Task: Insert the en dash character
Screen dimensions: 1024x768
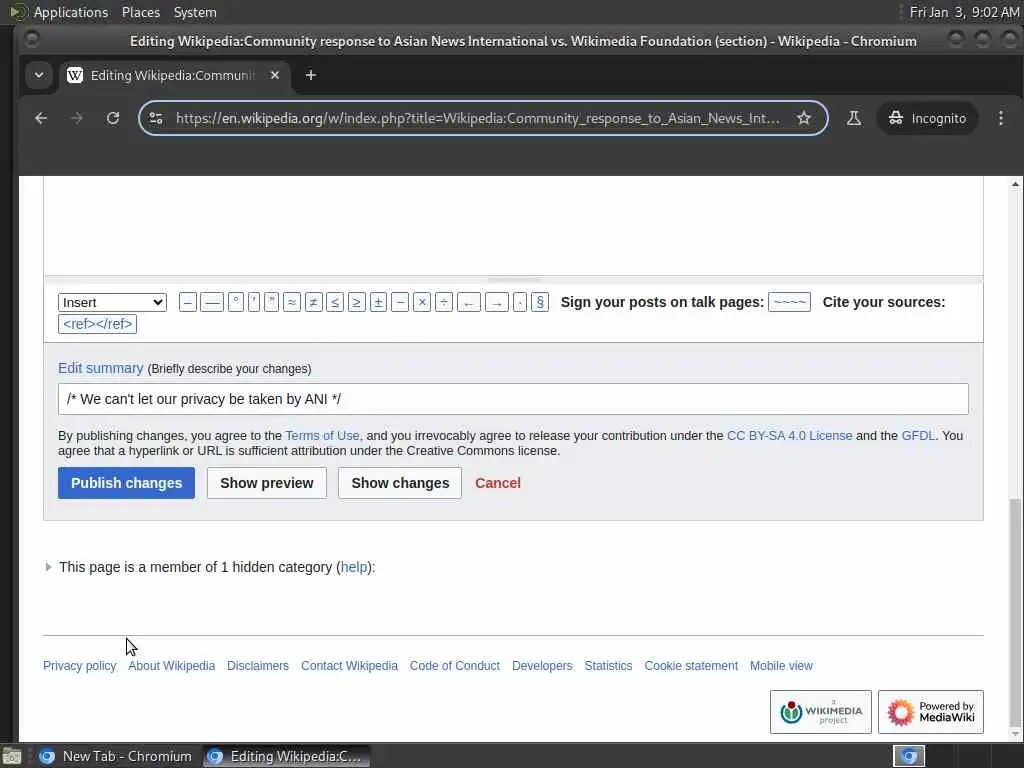Action: click(187, 302)
